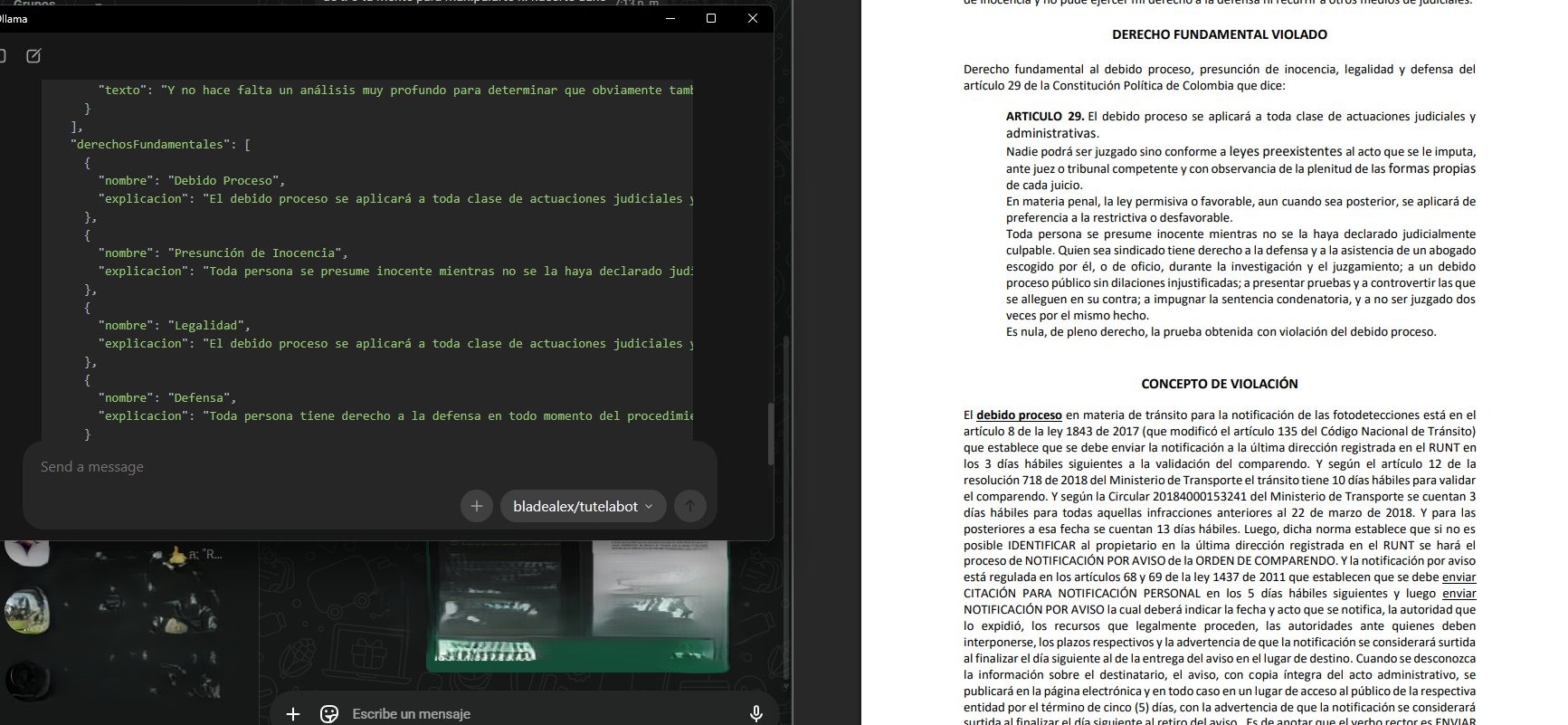Open the bottom WhatsApp chat avatar
The height and width of the screenshot is (725, 1568).
[x=27, y=681]
